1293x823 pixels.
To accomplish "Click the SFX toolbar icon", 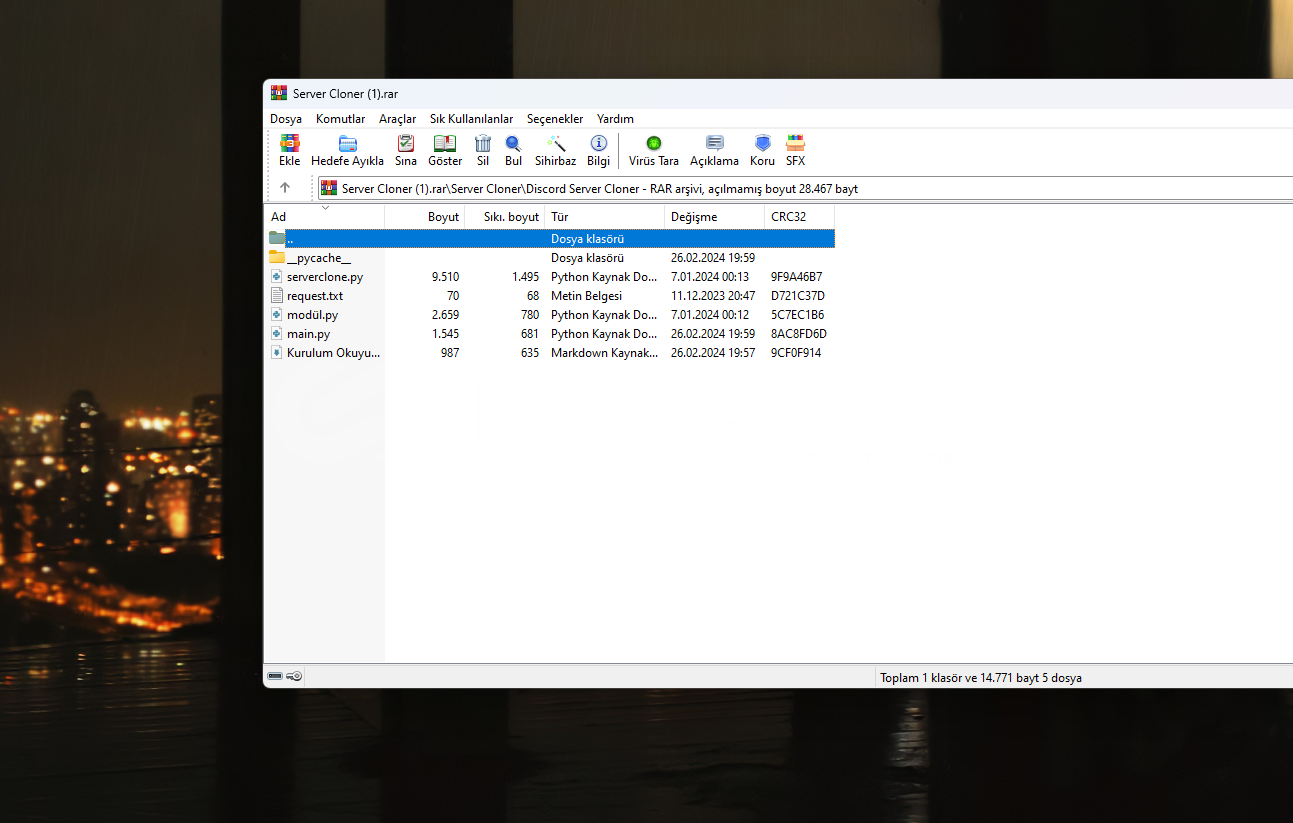I will 795,143.
